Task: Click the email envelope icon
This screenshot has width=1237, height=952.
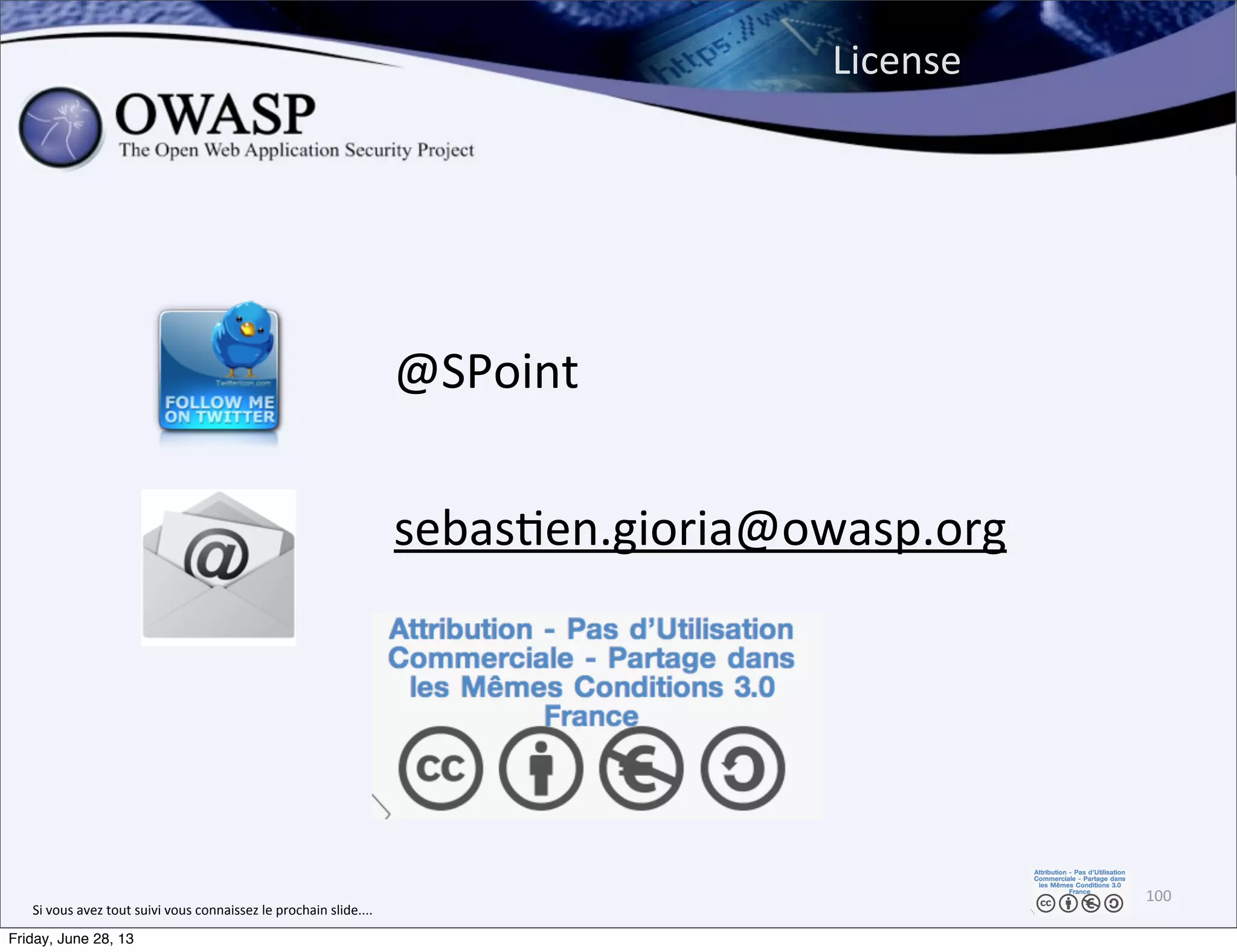Action: [x=219, y=567]
